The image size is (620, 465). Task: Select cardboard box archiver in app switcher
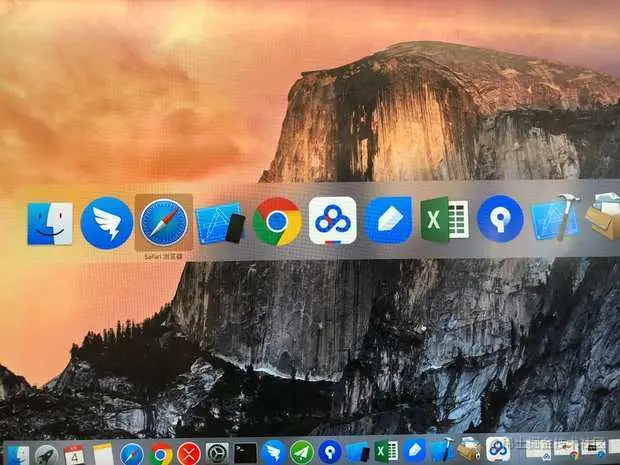[603, 216]
